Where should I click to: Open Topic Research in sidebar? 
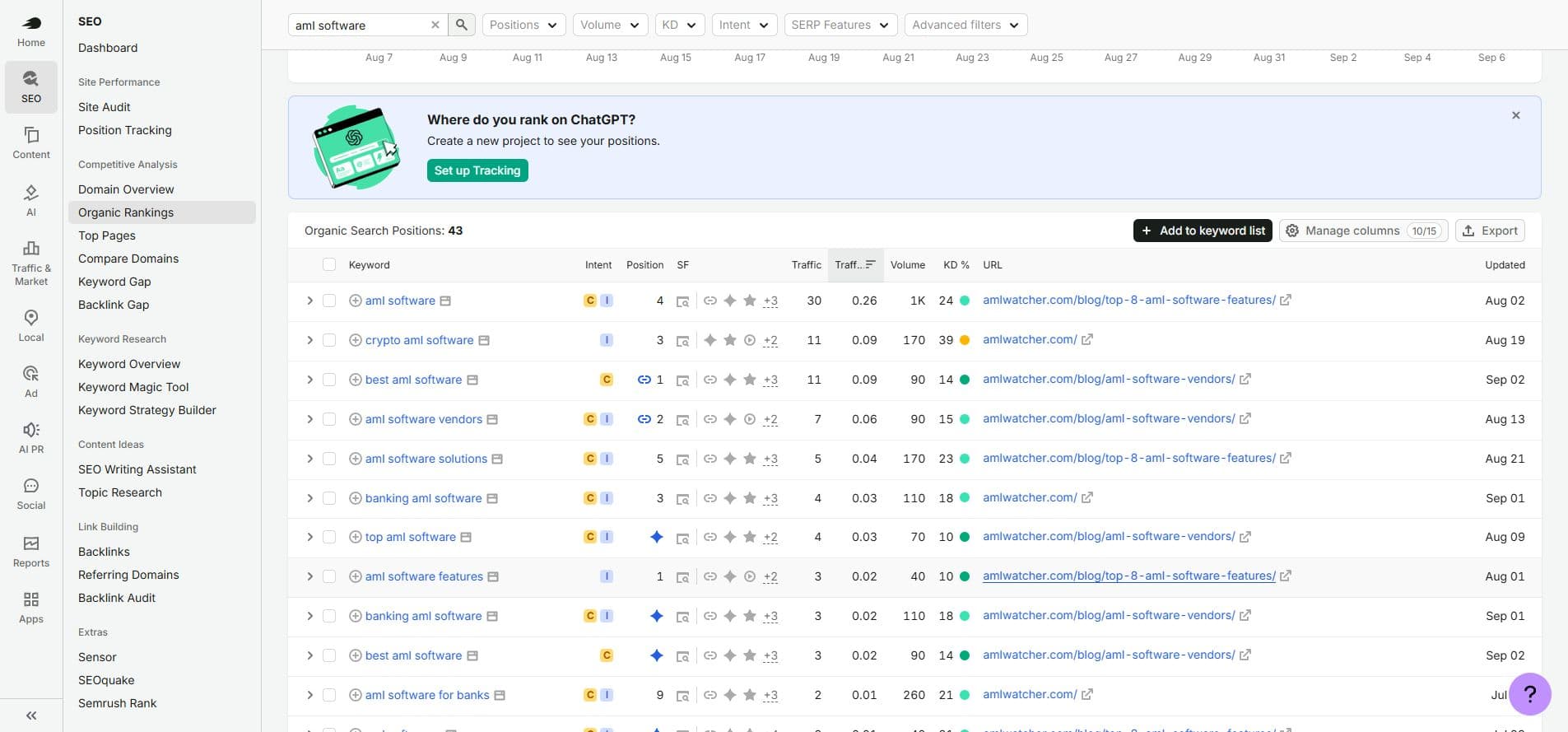[x=120, y=492]
